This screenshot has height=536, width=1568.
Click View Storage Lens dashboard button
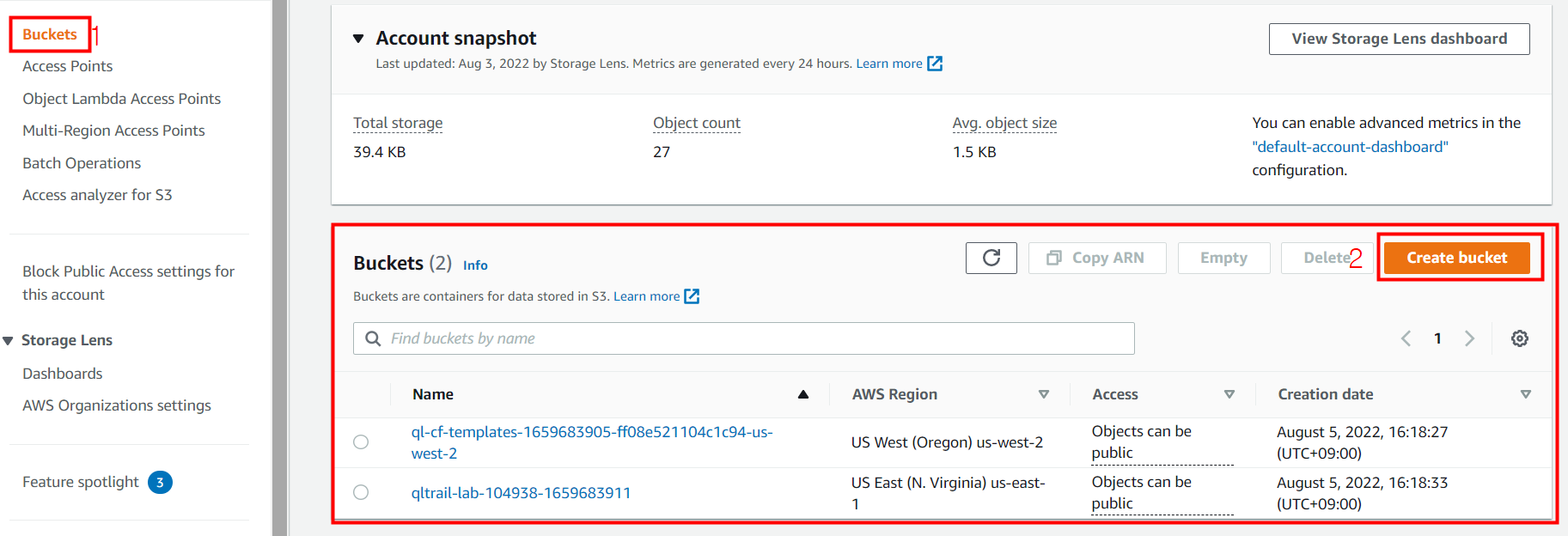1399,39
